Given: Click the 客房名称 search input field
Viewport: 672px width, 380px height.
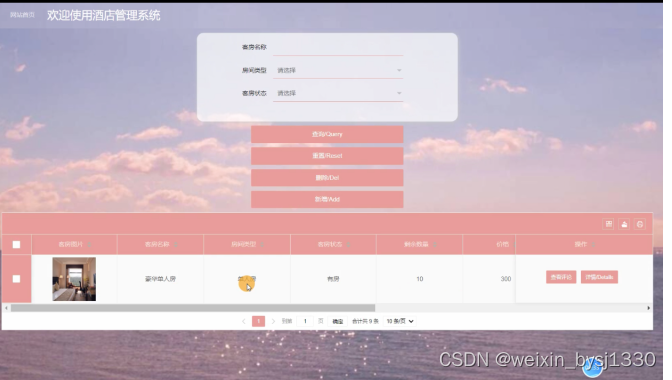Looking at the screenshot, I should pos(338,48).
